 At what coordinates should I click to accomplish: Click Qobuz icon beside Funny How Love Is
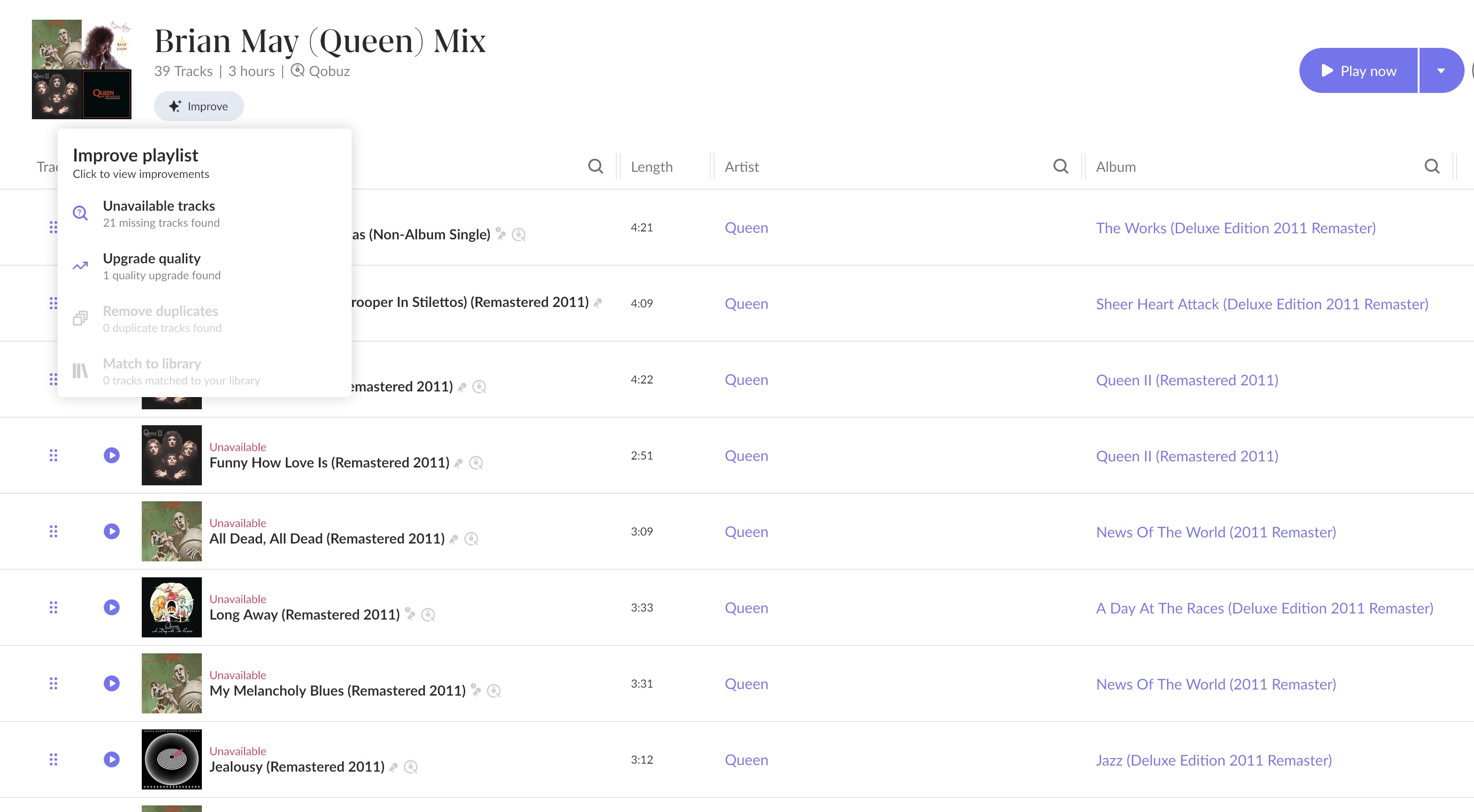tap(476, 463)
